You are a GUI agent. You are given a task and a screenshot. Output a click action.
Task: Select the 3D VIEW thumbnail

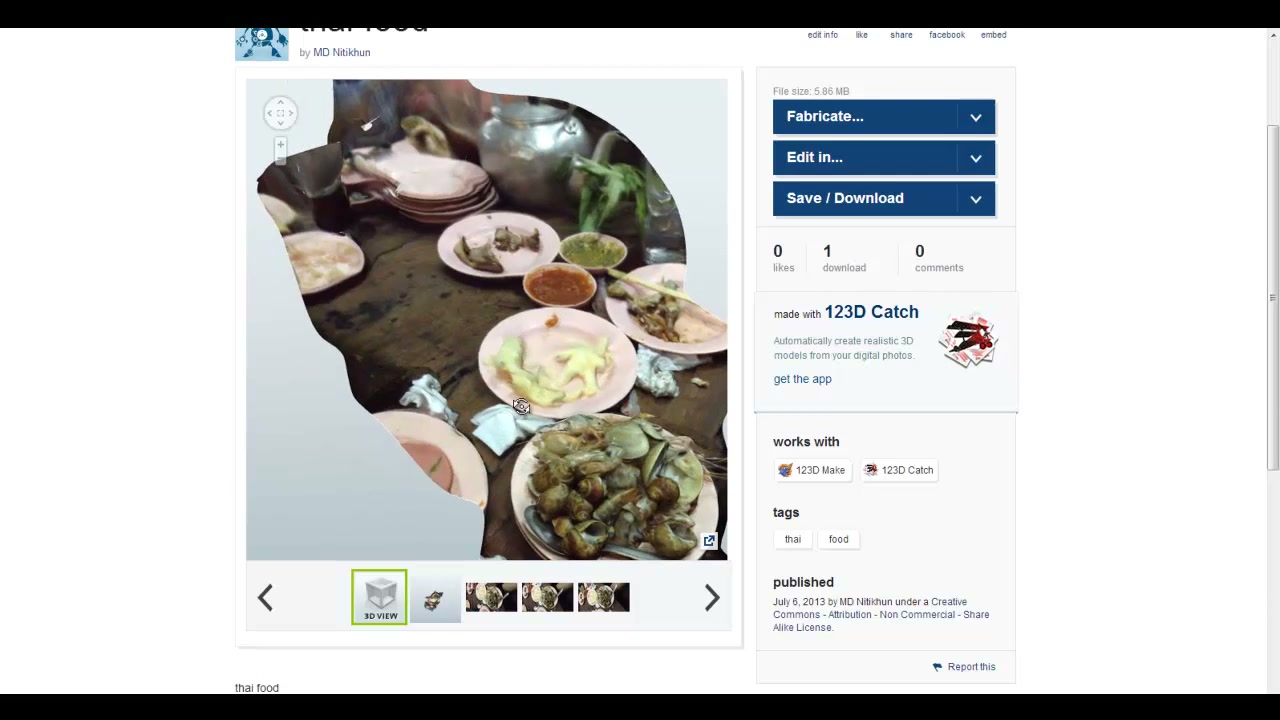click(x=379, y=597)
